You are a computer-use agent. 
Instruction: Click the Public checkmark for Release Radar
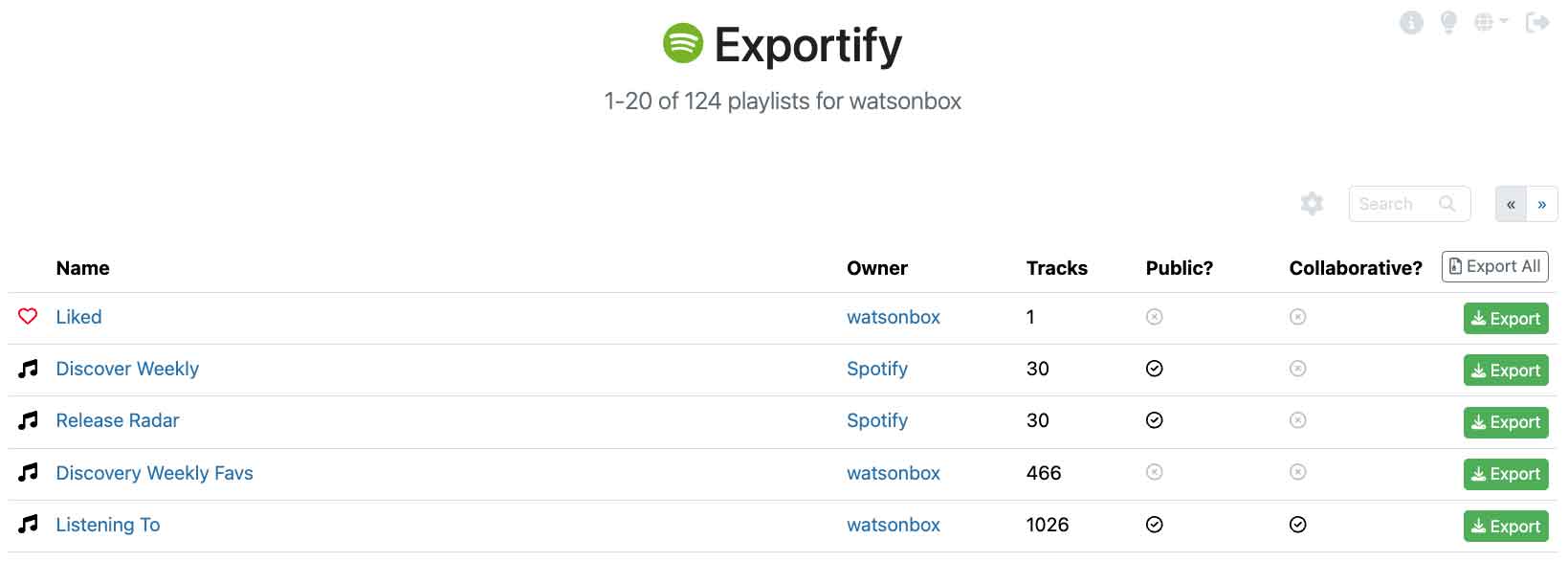(1154, 420)
